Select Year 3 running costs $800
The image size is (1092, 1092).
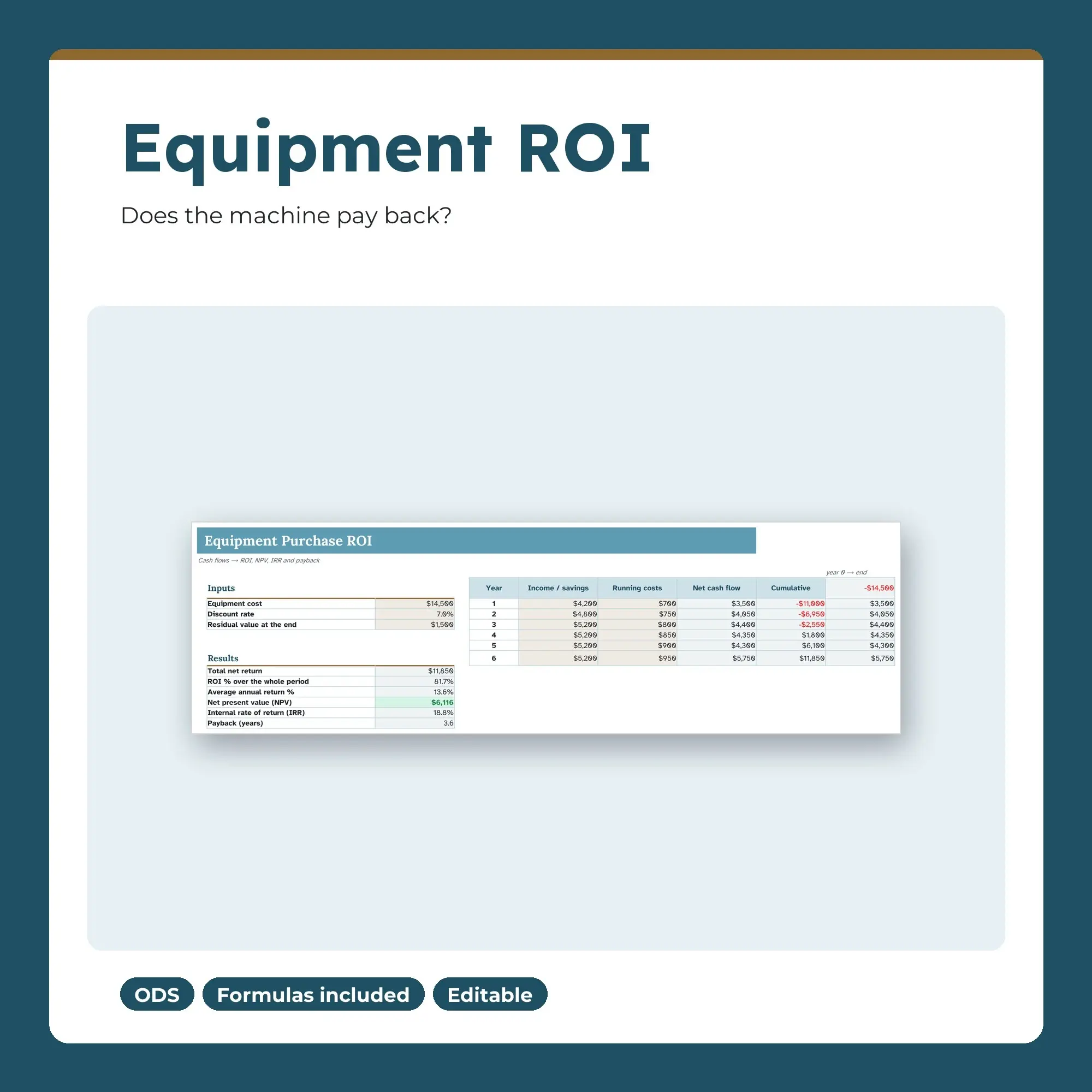(x=637, y=625)
